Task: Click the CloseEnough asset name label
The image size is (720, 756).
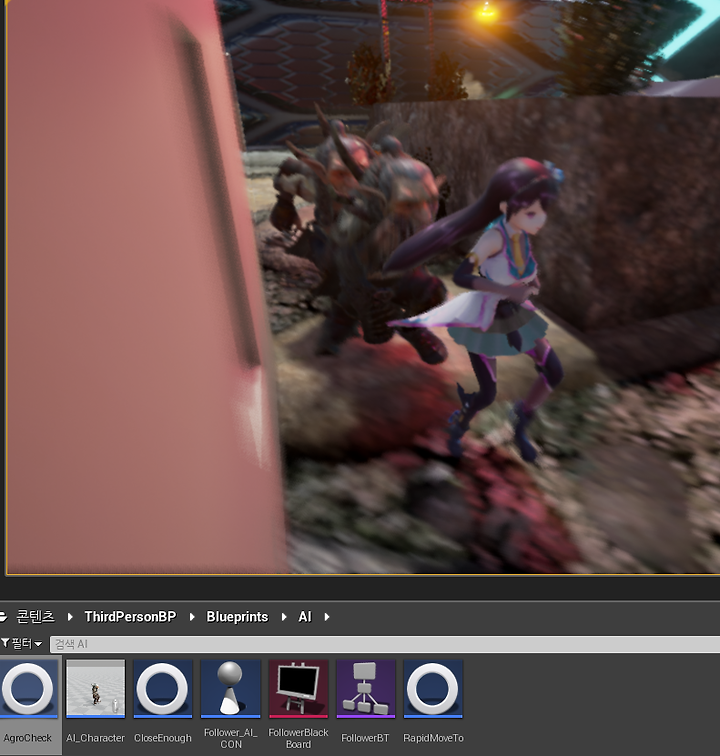Action: click(163, 738)
